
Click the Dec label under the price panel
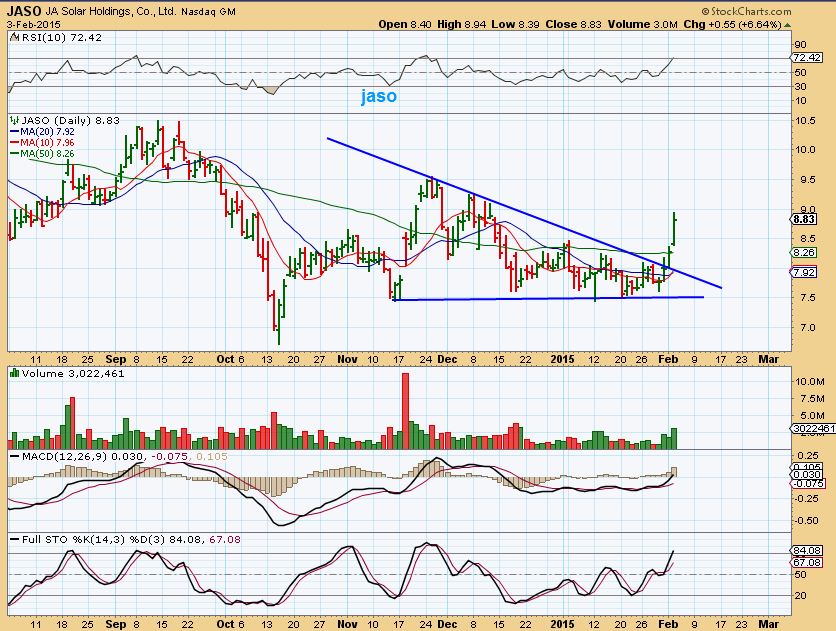[x=447, y=359]
